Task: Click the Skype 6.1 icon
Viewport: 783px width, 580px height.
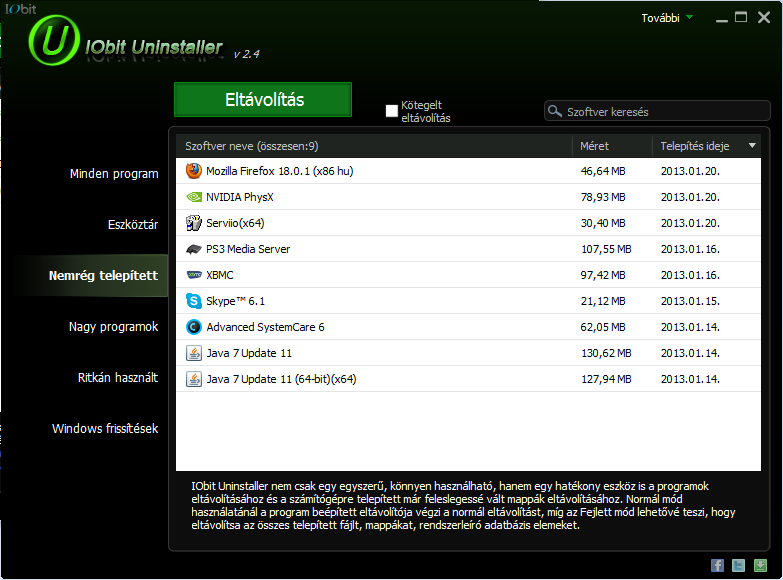Action: (194, 301)
